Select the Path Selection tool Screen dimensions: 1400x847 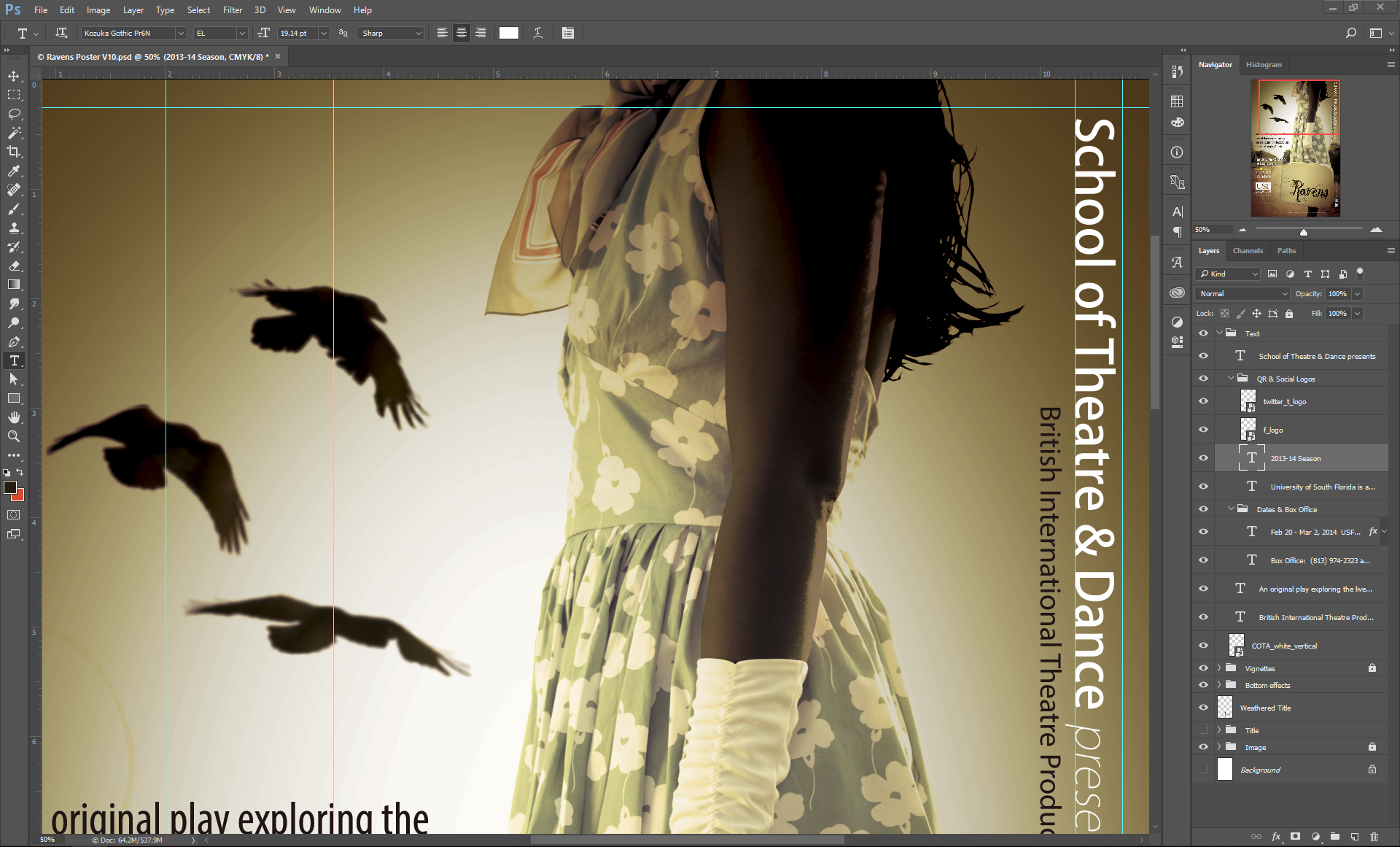click(14, 379)
